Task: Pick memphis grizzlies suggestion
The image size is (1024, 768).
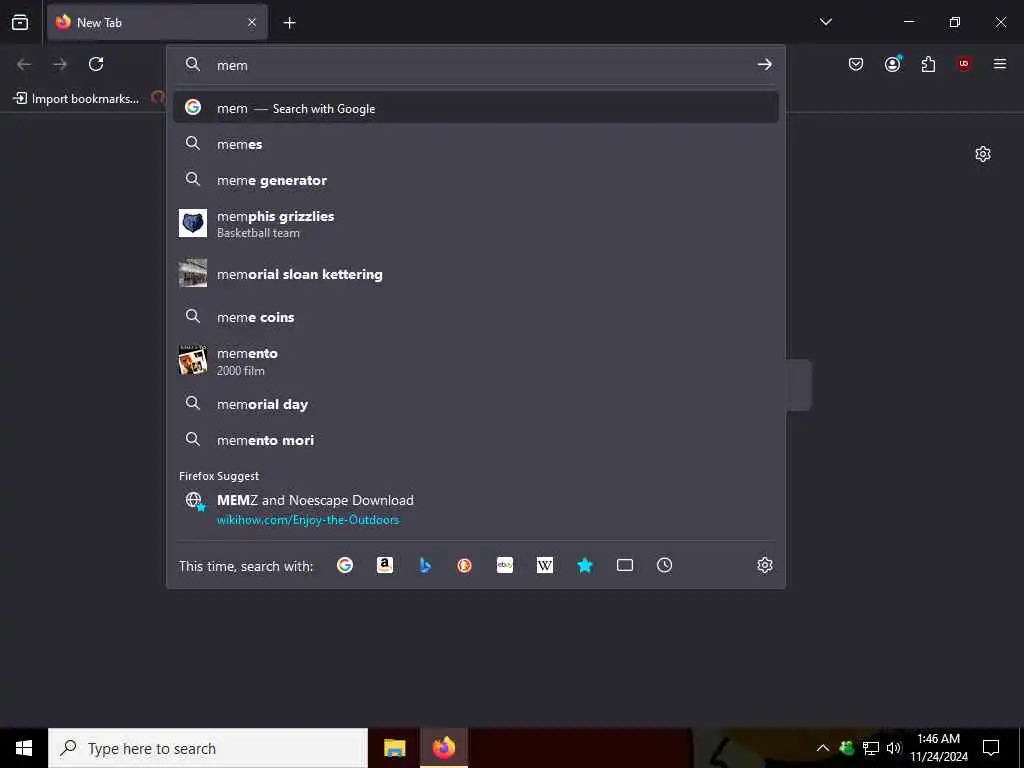Action: 475,224
